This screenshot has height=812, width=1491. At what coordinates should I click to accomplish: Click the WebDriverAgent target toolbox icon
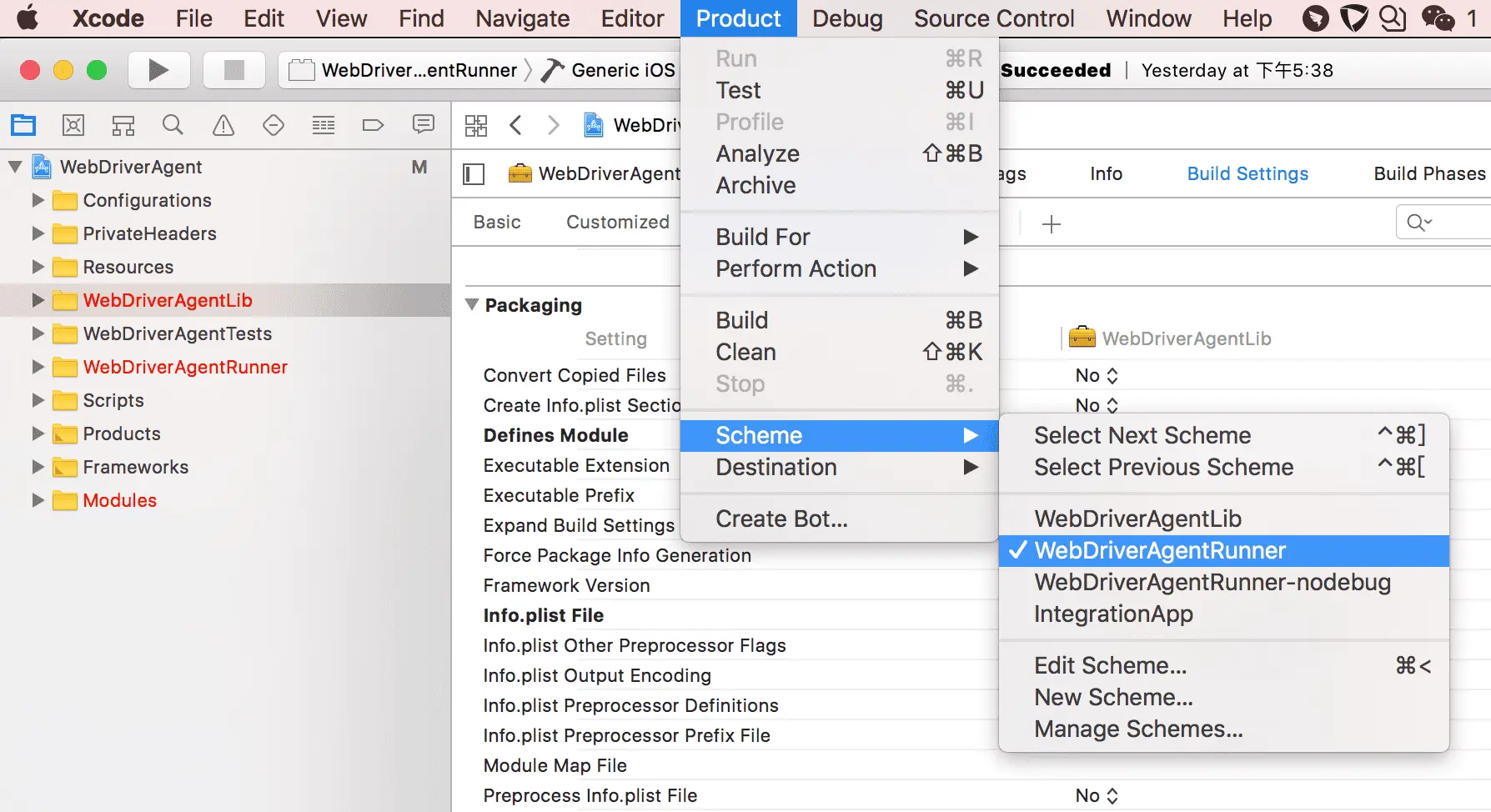pos(520,173)
